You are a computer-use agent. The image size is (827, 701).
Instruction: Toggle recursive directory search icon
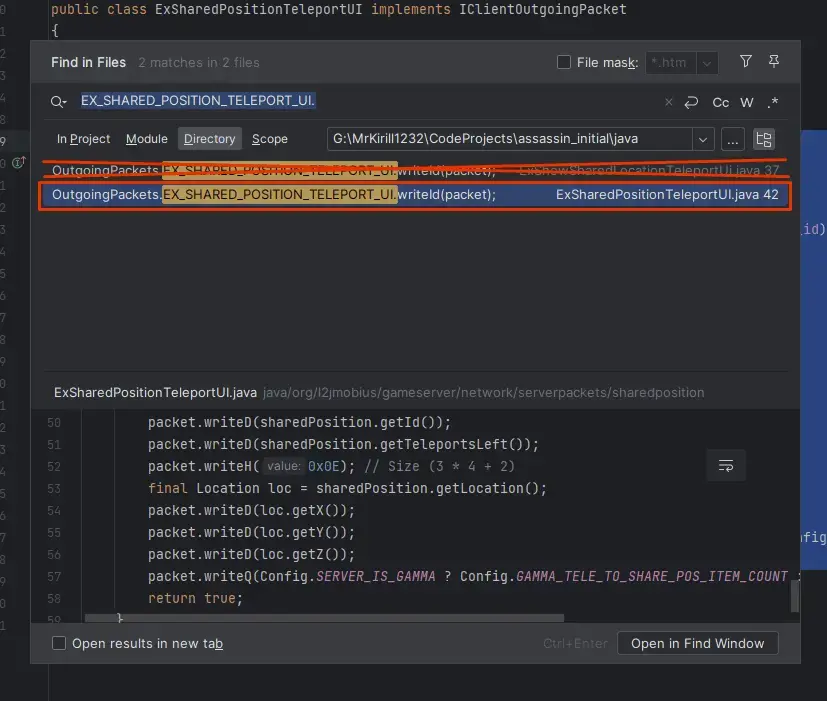(x=763, y=139)
